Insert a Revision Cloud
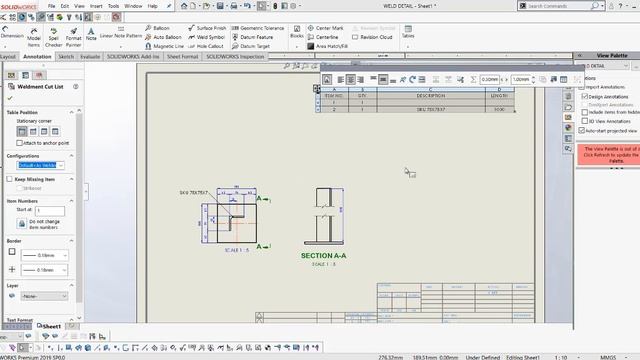 point(372,37)
